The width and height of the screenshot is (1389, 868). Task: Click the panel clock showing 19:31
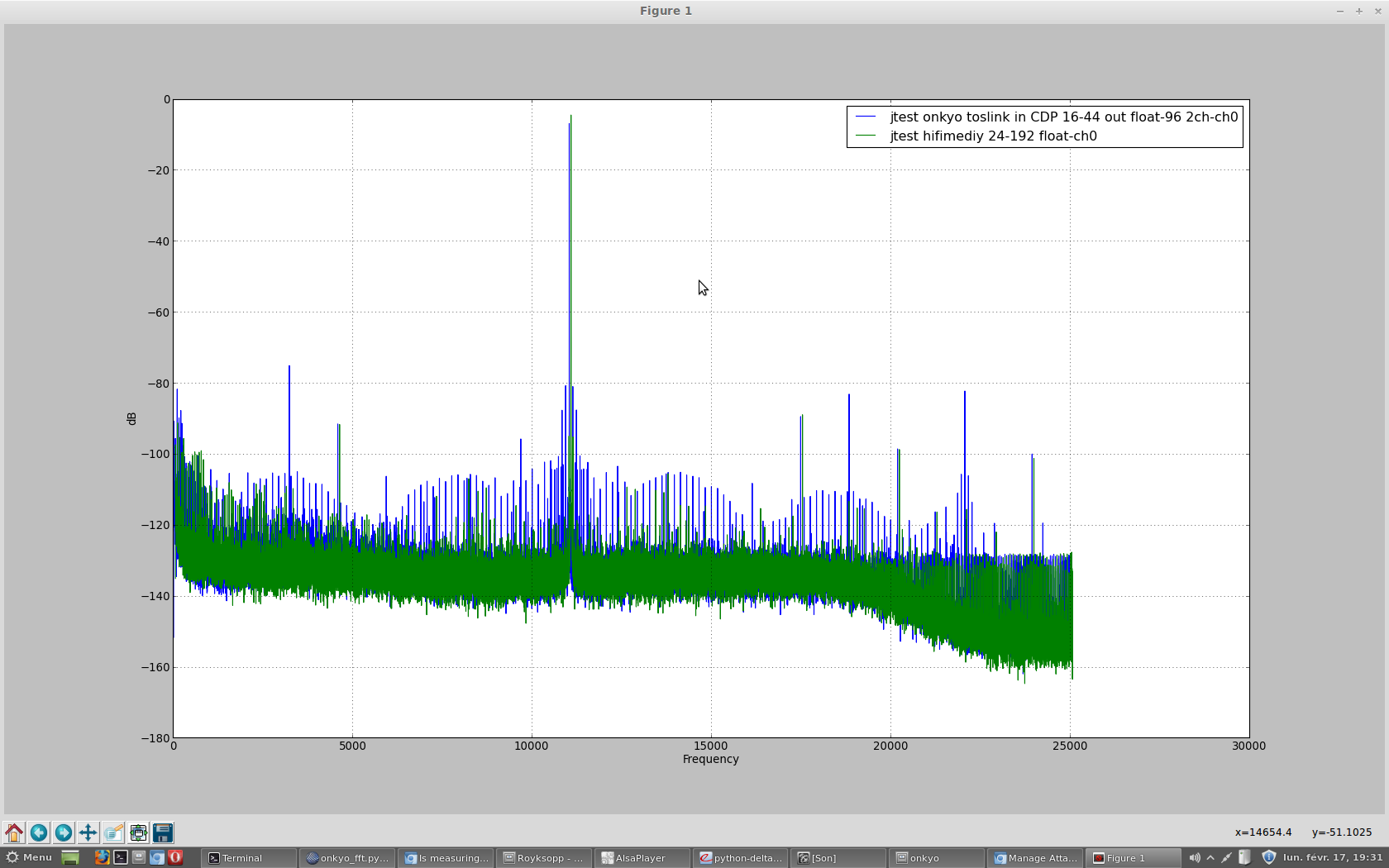tap(1333, 858)
